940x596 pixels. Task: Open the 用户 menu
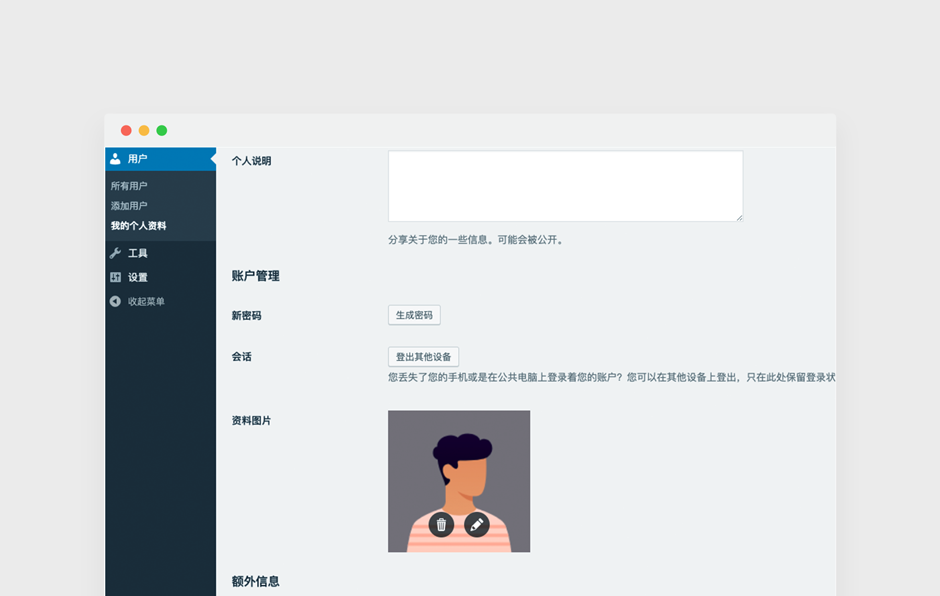tap(161, 159)
